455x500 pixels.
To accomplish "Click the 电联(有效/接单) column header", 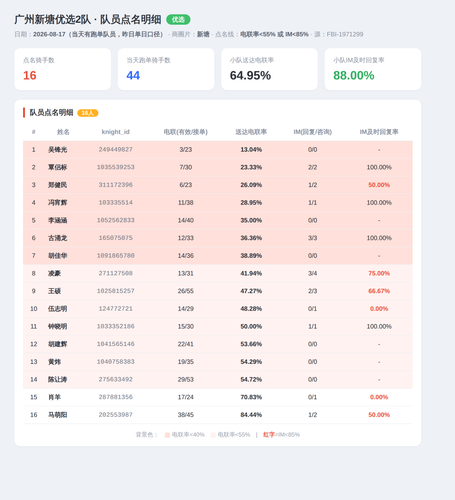I will point(186,132).
